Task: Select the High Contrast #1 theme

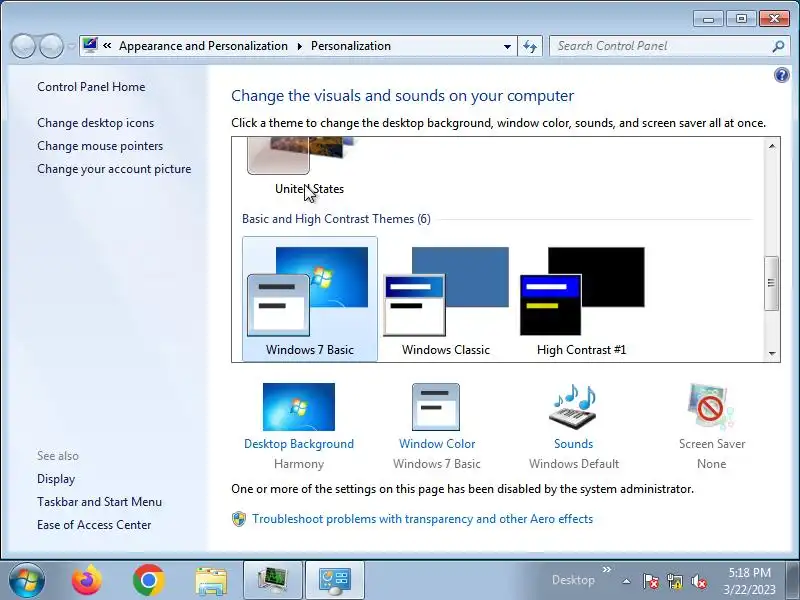Action: [582, 299]
